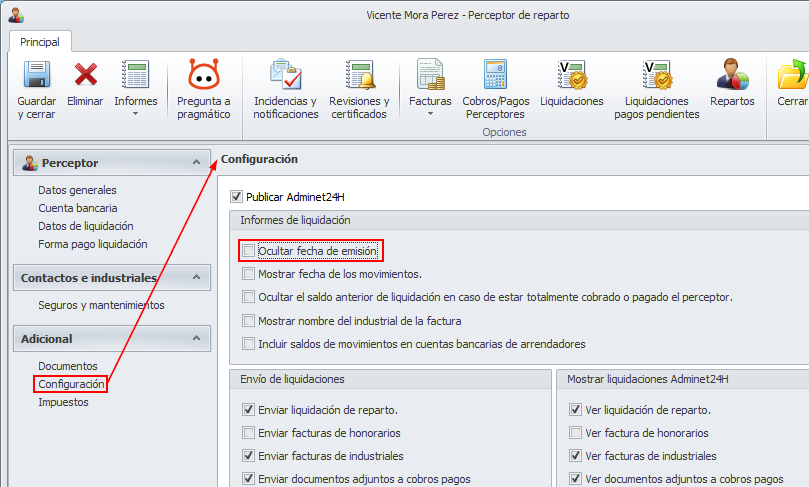Viewport: 809px width, 487px height.
Task: Enable Mostrar fecha de los movimientos
Action: 249,274
